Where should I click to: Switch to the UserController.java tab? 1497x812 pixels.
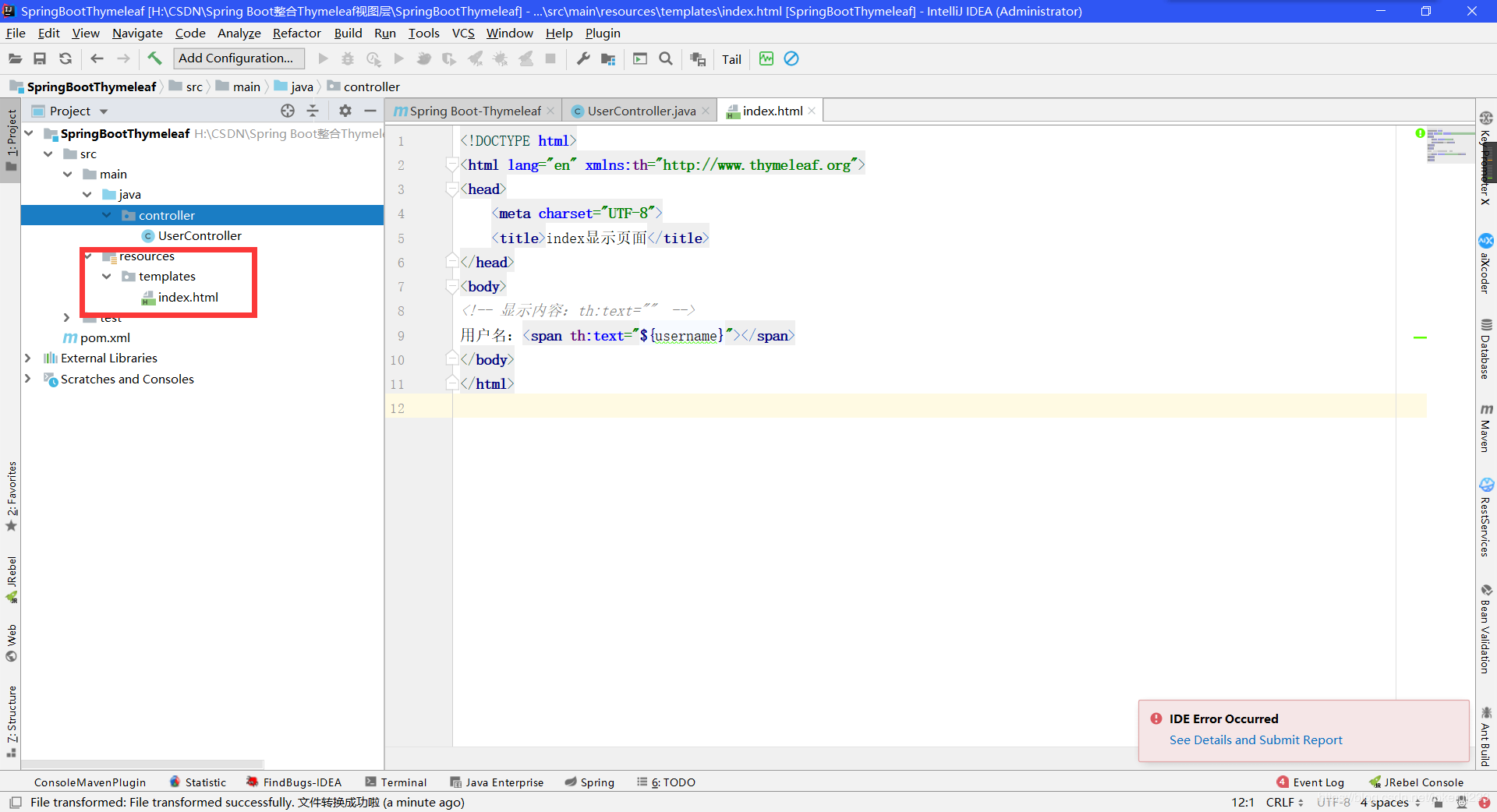[641, 111]
